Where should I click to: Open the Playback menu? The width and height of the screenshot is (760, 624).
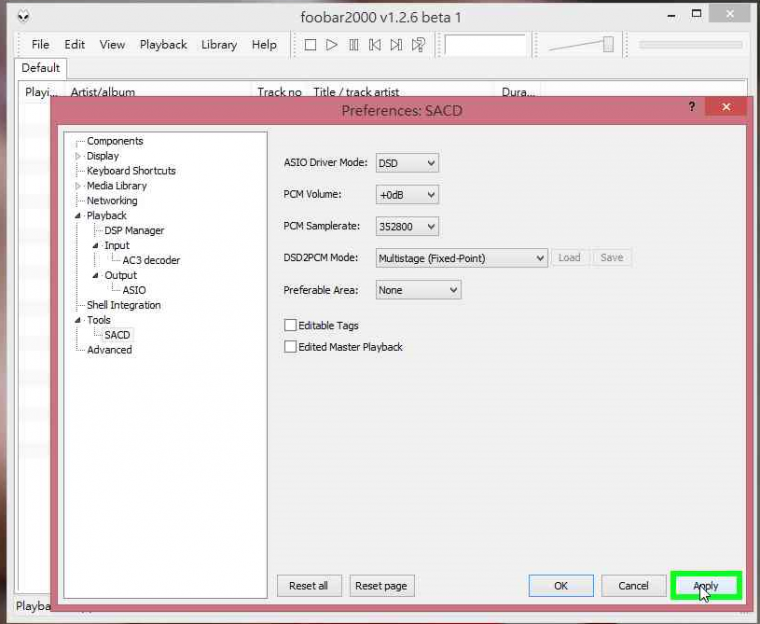pyautogui.click(x=163, y=45)
